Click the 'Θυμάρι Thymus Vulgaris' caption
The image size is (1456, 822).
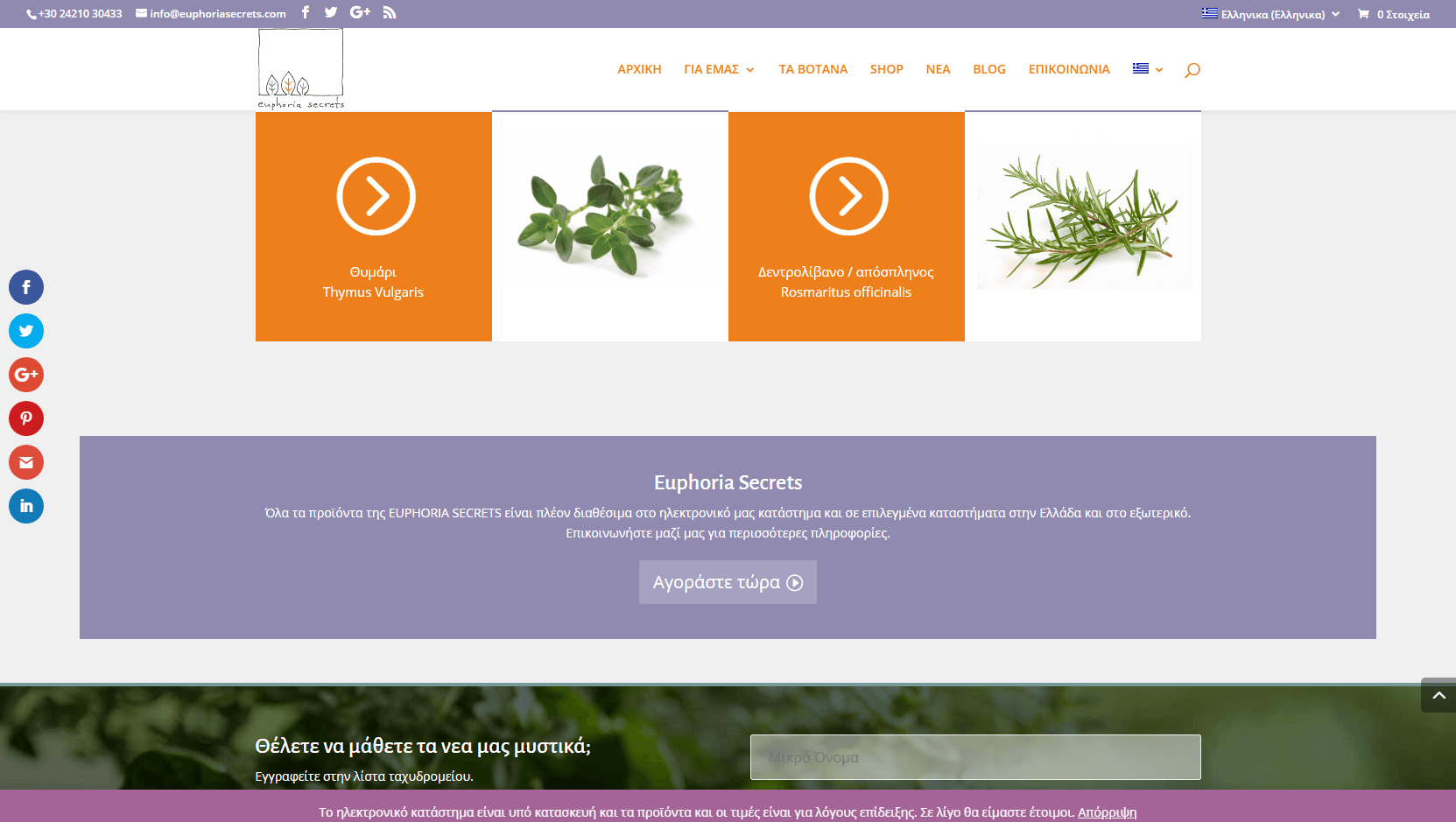pyautogui.click(x=373, y=282)
